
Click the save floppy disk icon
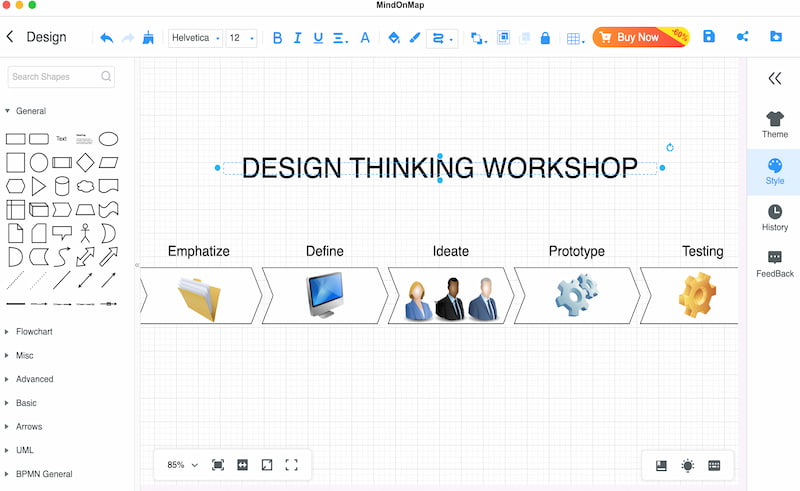coord(709,36)
